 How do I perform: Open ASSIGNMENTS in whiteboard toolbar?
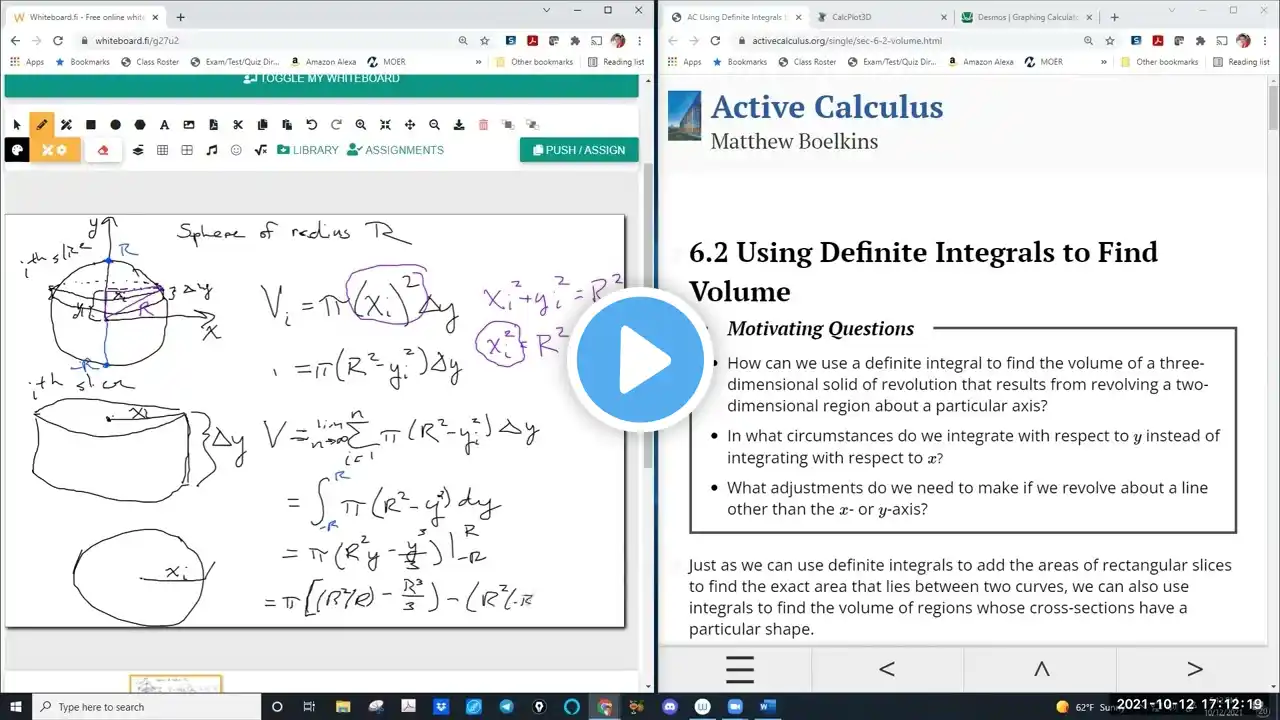click(395, 150)
